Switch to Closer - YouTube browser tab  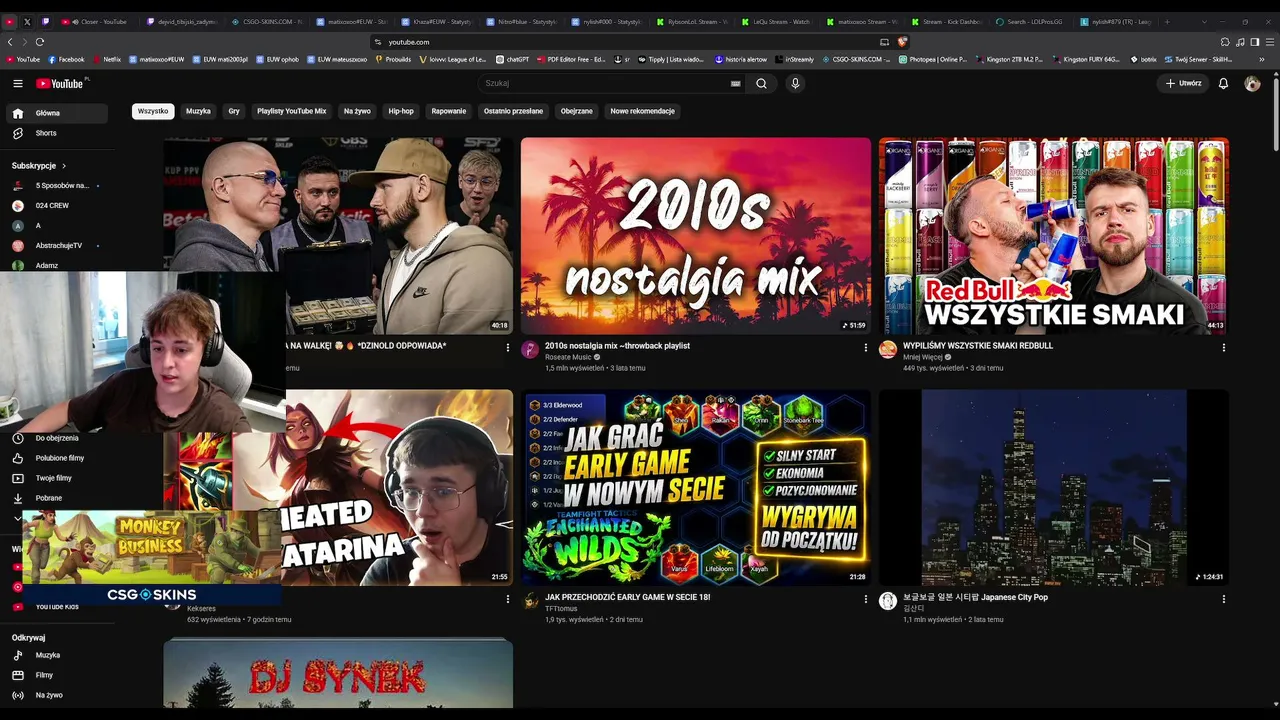97,21
